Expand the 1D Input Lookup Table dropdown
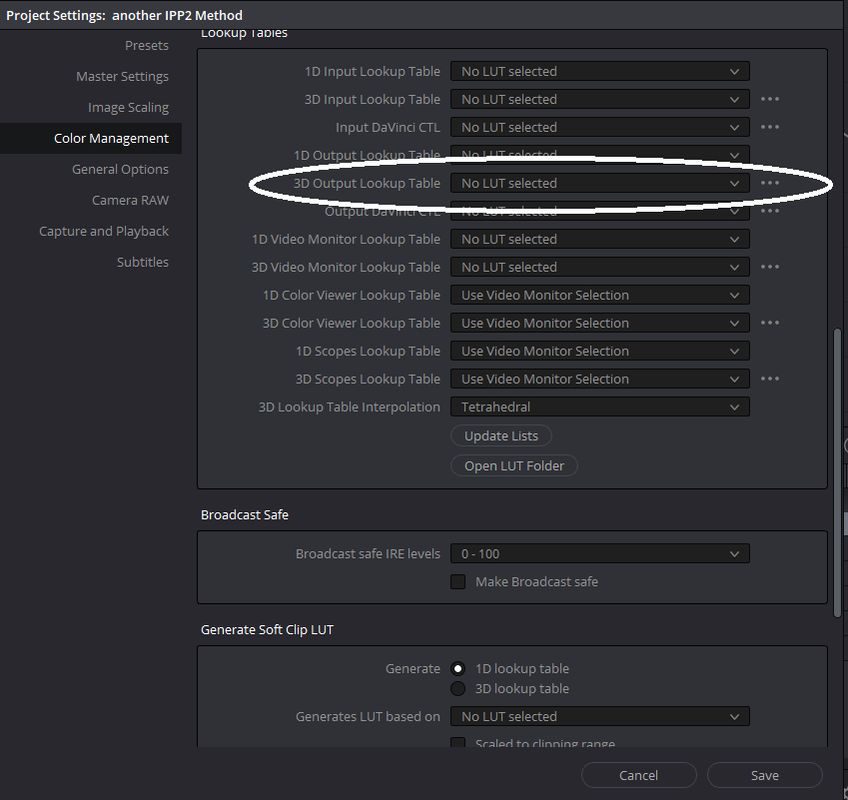 tap(600, 71)
